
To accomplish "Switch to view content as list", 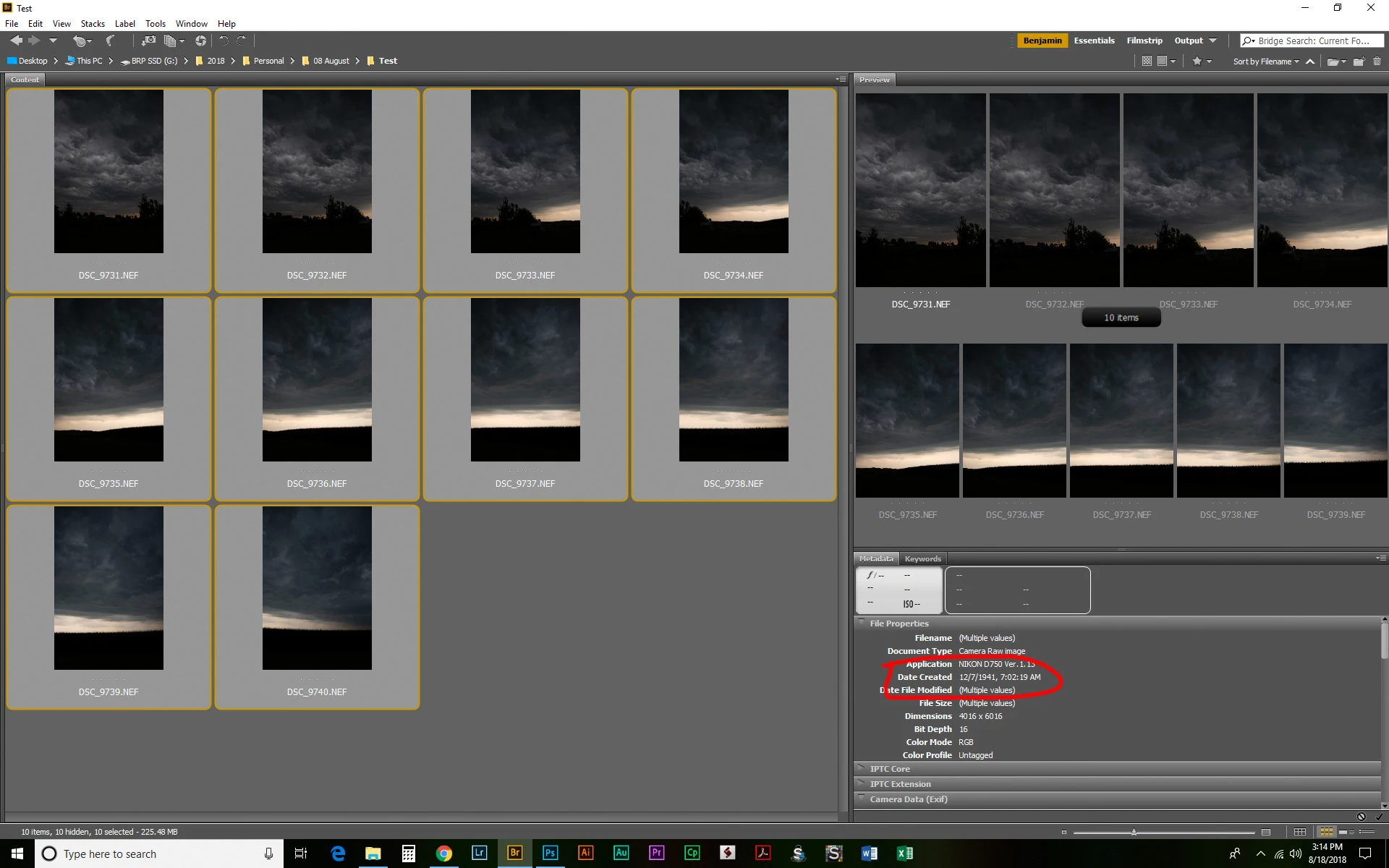I will [x=1365, y=832].
